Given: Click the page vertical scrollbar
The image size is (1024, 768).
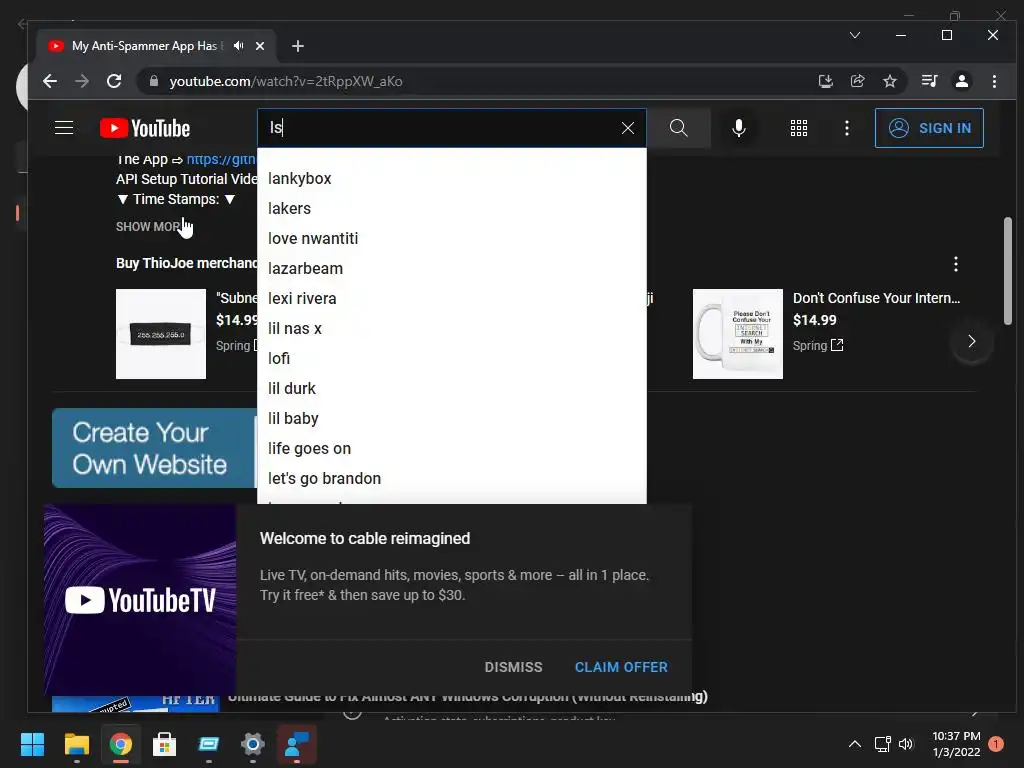Looking at the screenshot, I should 1008,271.
